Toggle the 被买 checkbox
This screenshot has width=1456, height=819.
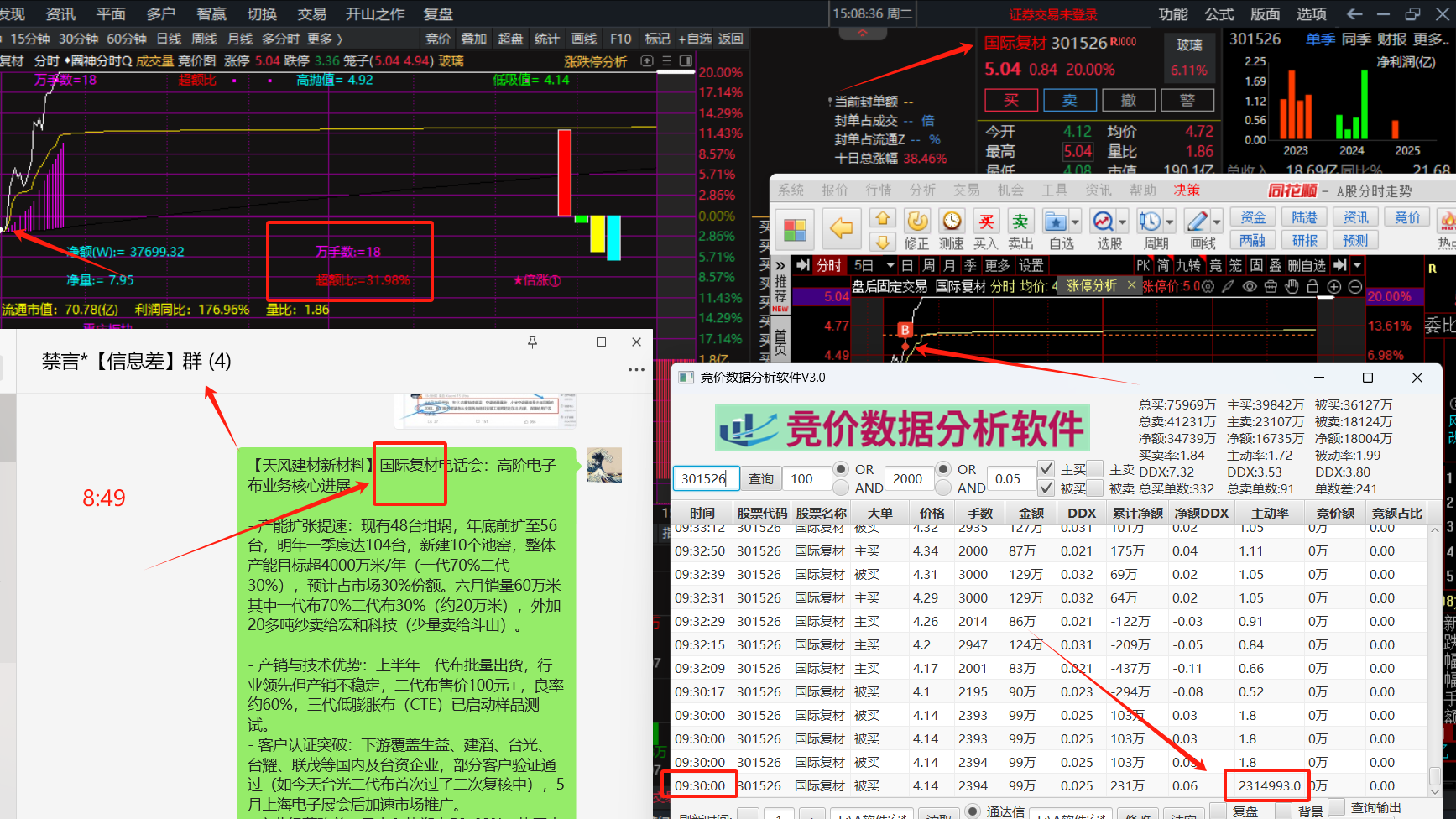(1046, 488)
